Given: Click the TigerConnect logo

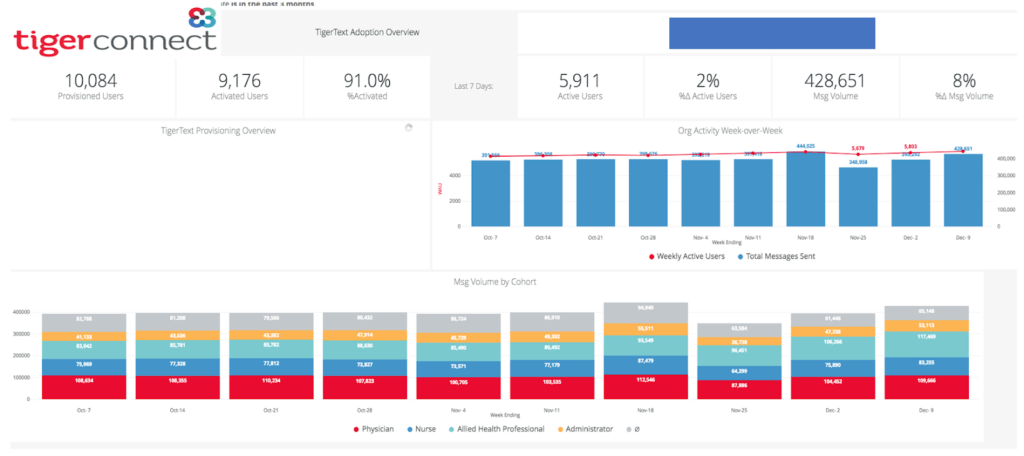Looking at the screenshot, I should (x=114, y=30).
